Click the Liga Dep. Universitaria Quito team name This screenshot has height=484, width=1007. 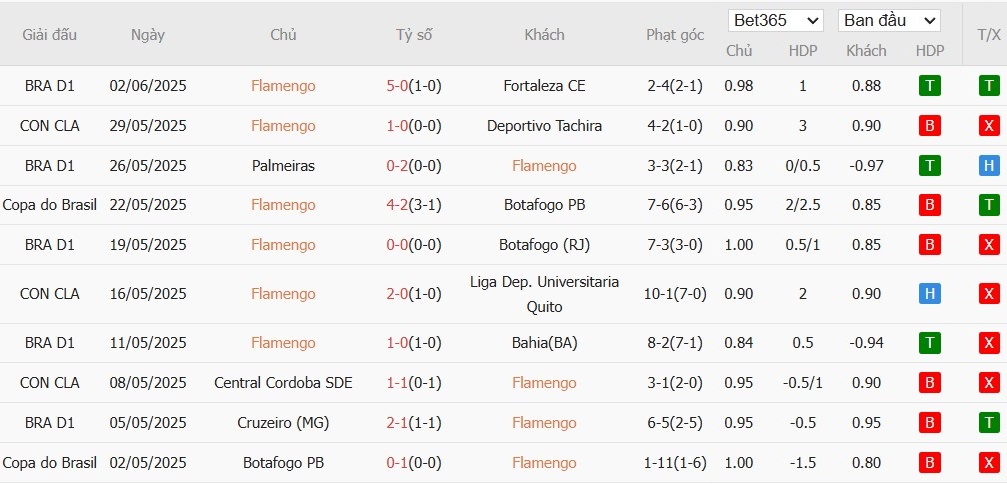(x=544, y=294)
